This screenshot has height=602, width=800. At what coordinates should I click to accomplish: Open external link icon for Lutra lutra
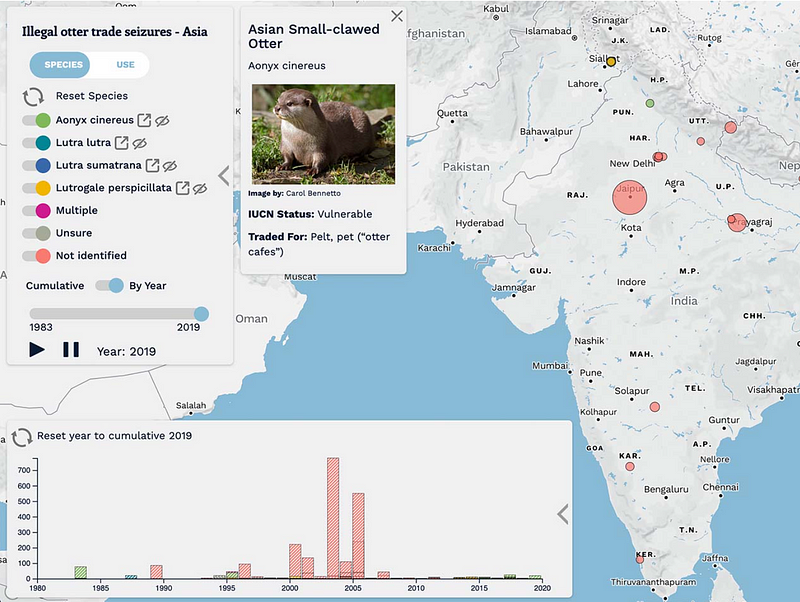(121, 142)
